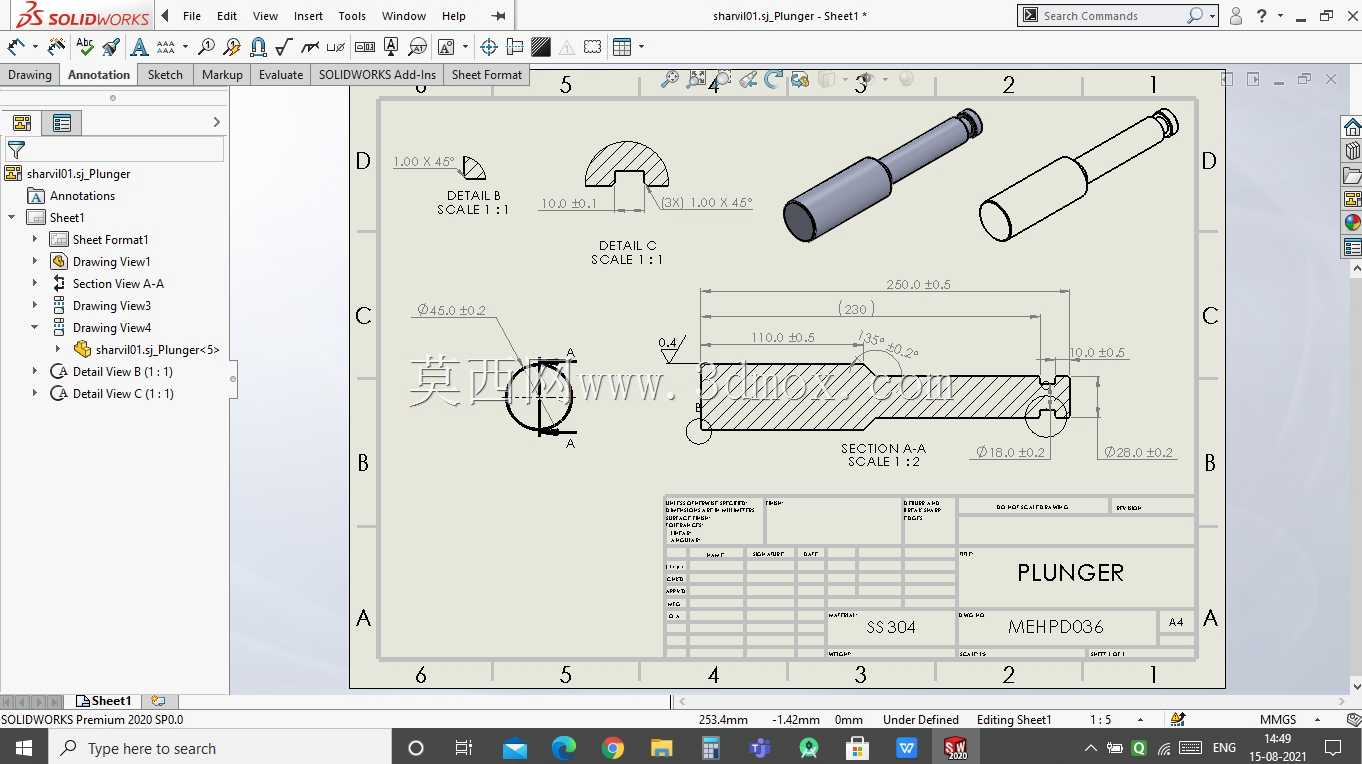Expand the Sheet Format1 node
Image resolution: width=1362 pixels, height=764 pixels.
pyautogui.click(x=35, y=239)
